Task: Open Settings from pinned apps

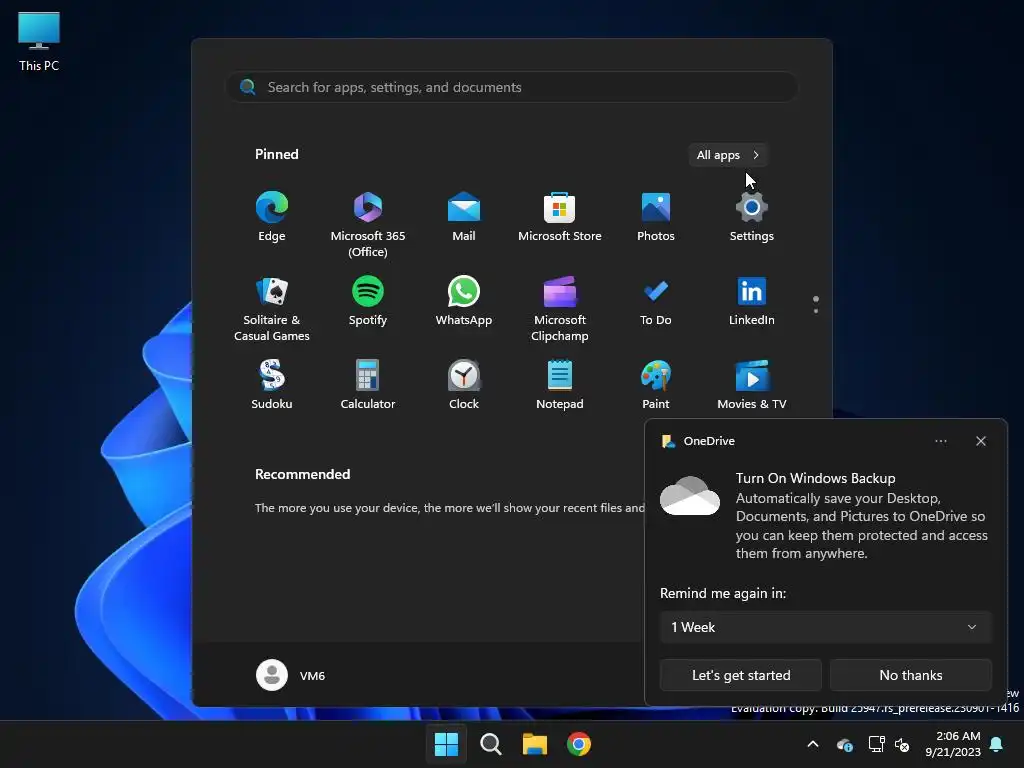Action: (x=752, y=217)
